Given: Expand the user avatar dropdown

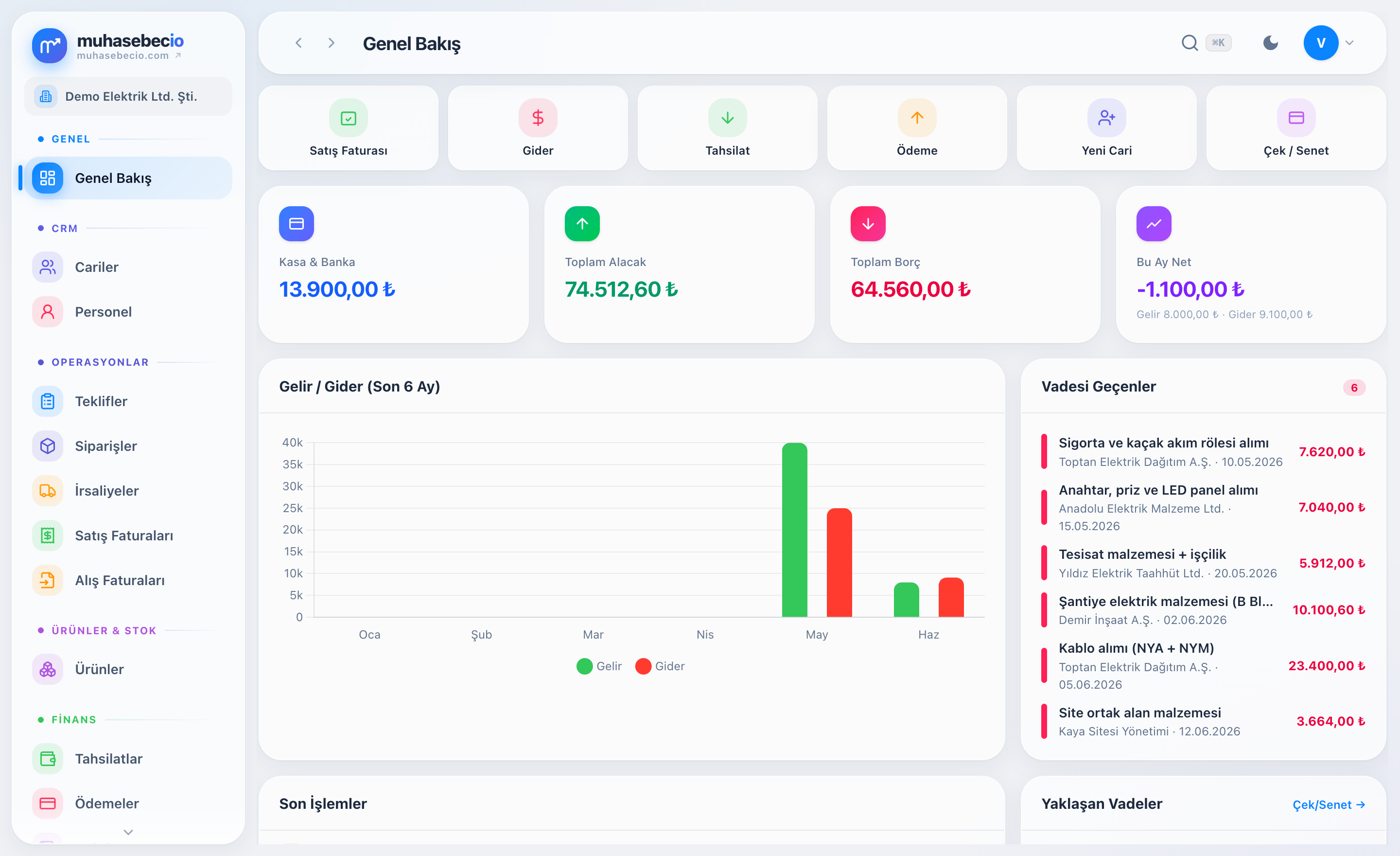Looking at the screenshot, I should [1349, 43].
